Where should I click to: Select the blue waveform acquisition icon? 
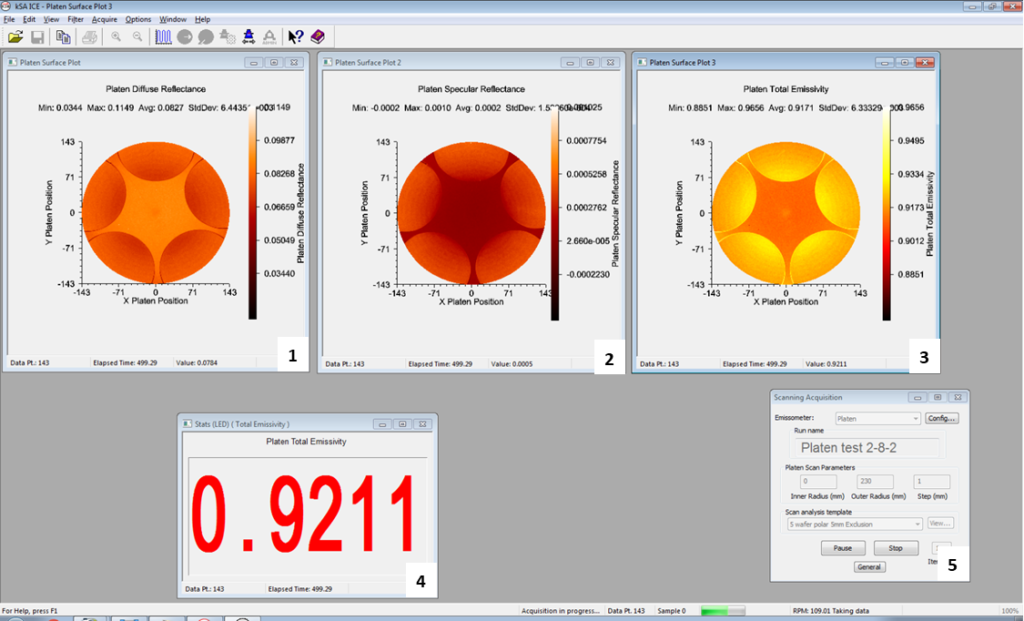pos(163,37)
